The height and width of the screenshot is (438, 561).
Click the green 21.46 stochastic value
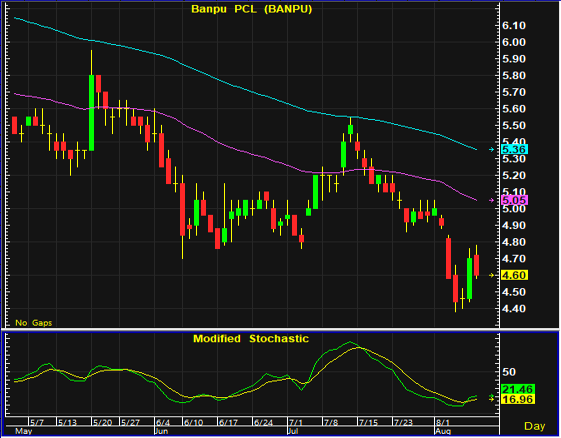point(518,389)
